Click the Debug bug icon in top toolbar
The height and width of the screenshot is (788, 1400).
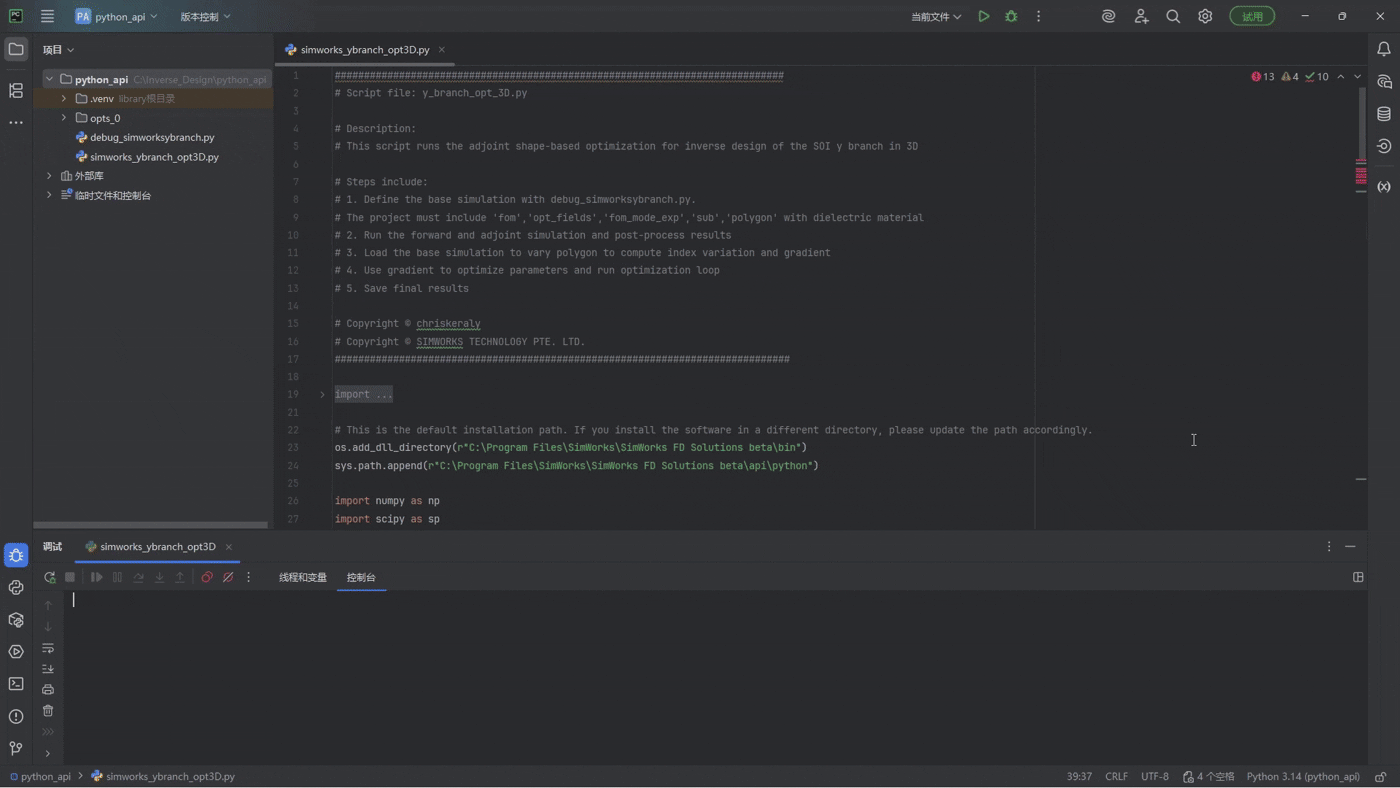pos(1011,16)
